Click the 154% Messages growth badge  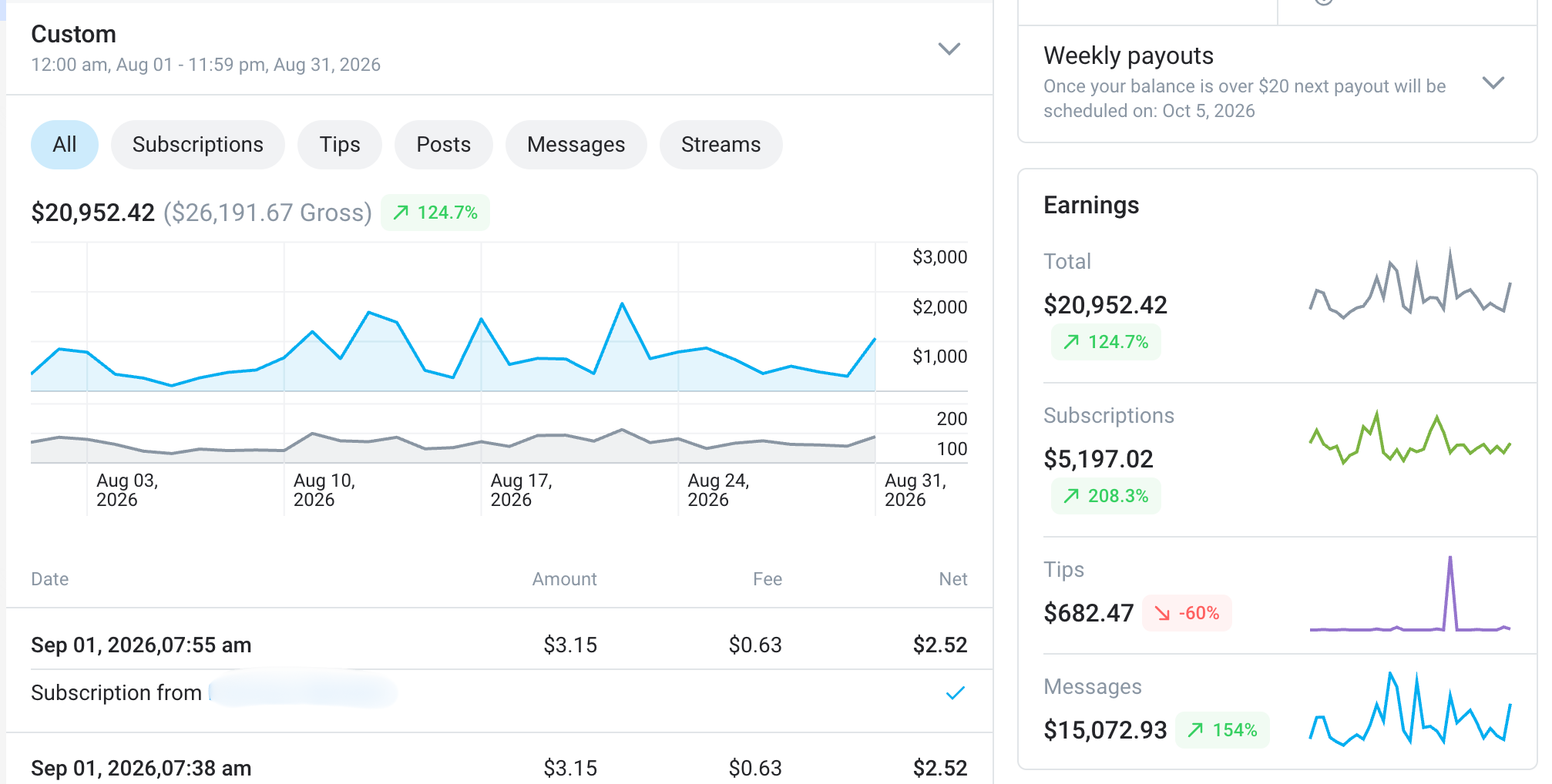click(x=1223, y=730)
